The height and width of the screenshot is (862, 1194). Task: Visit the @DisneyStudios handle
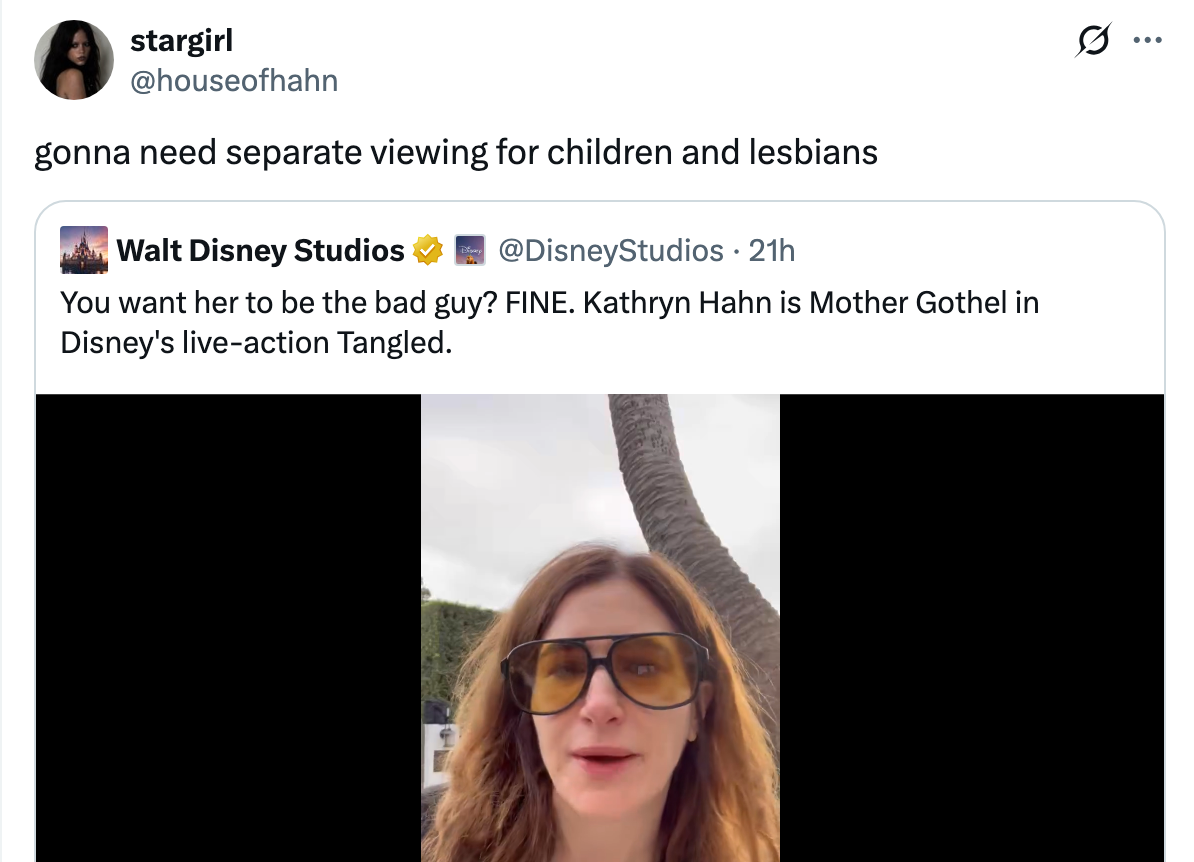pos(610,250)
